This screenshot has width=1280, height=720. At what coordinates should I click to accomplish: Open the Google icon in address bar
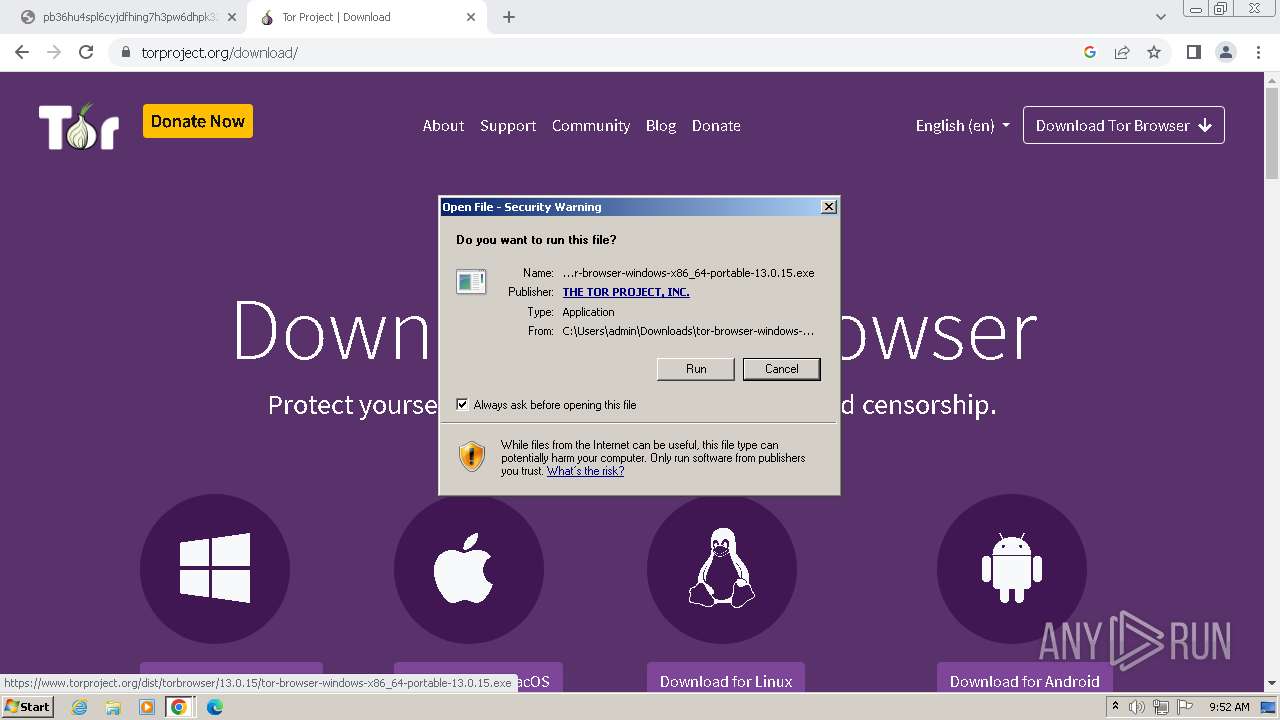[1090, 52]
